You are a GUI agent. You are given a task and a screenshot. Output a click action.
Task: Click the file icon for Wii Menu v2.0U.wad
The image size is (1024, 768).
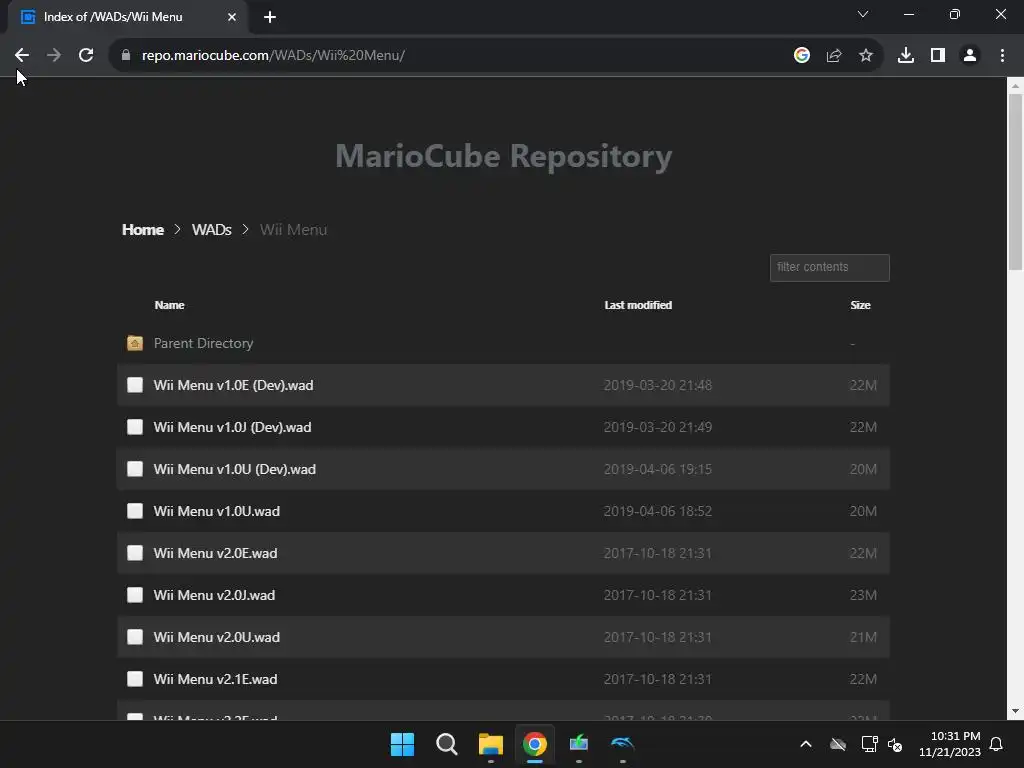coord(135,637)
